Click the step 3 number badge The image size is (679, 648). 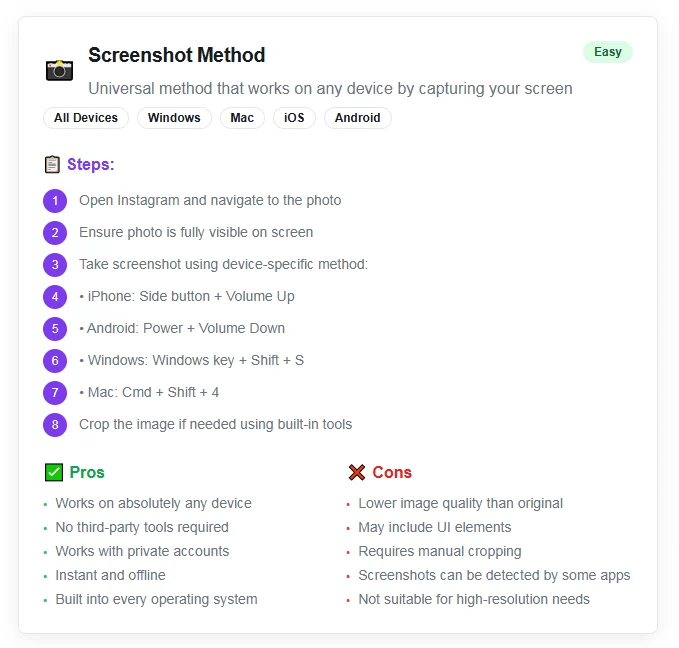click(54, 265)
